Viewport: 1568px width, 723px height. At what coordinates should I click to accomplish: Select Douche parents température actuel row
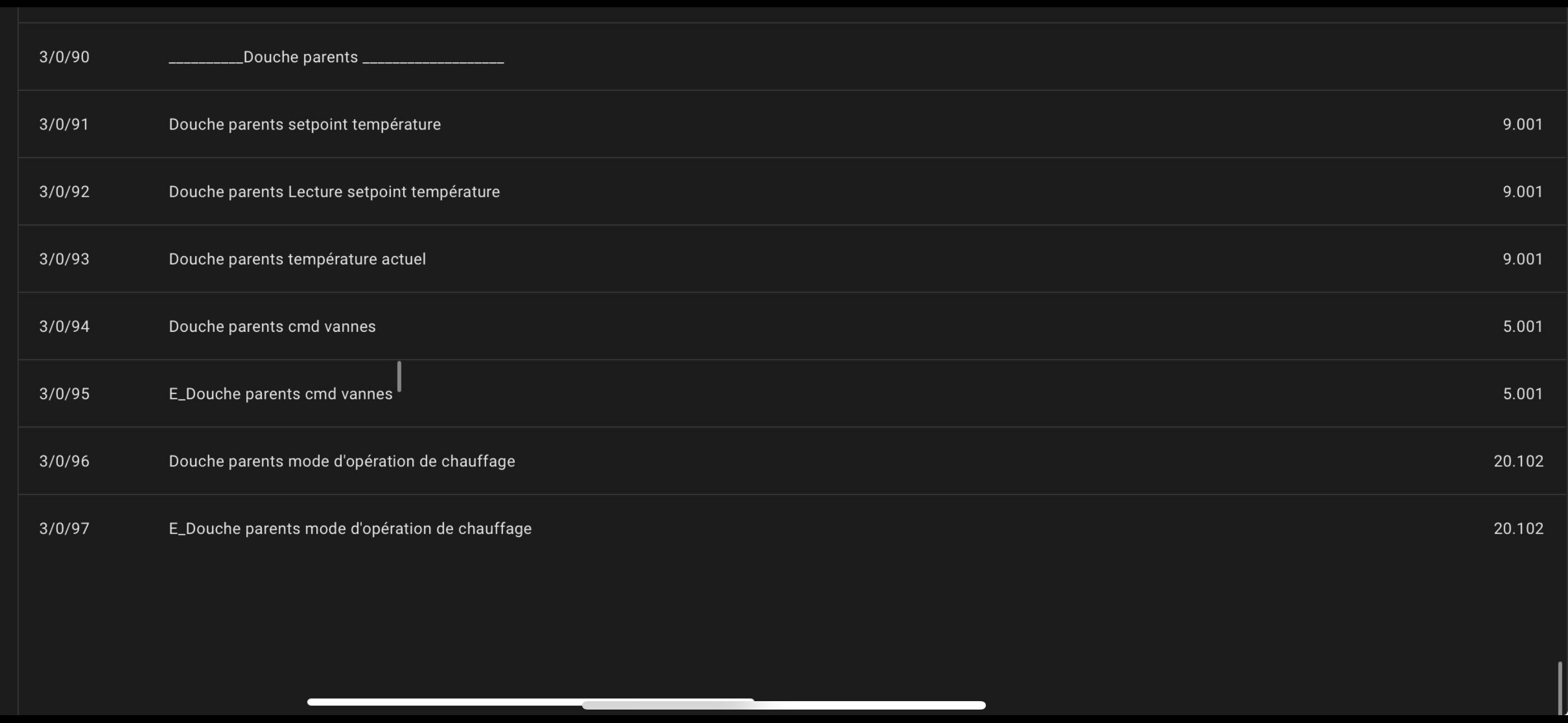[792, 258]
